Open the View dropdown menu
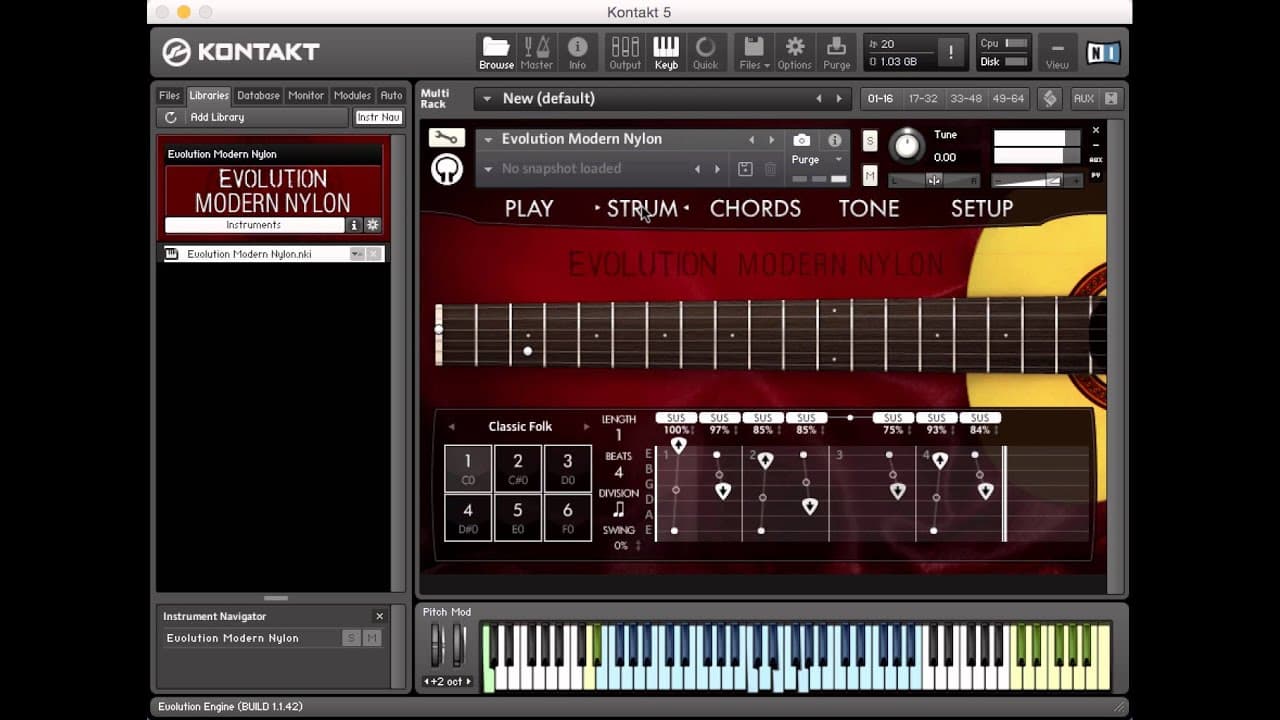1280x720 pixels. coord(1057,52)
